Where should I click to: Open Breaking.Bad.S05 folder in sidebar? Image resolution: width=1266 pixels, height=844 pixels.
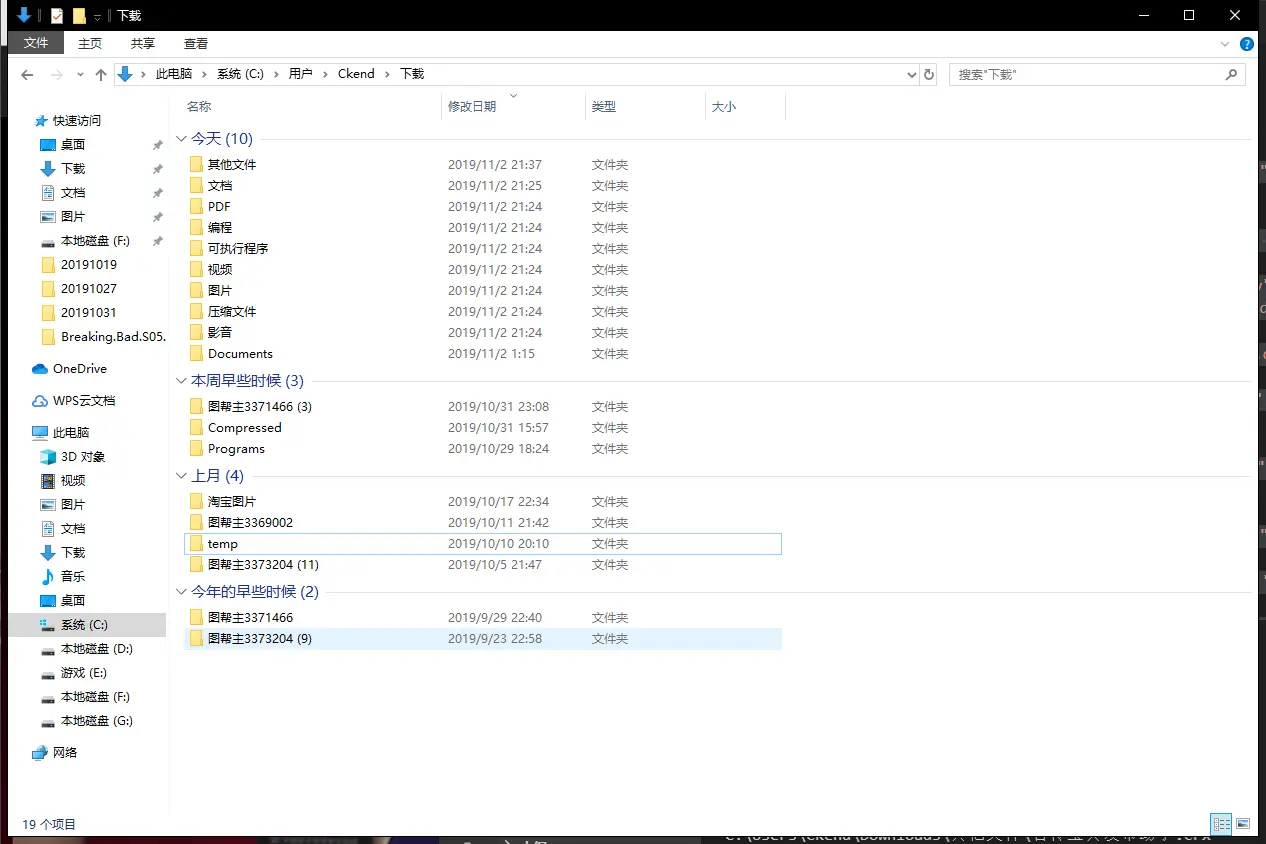113,336
